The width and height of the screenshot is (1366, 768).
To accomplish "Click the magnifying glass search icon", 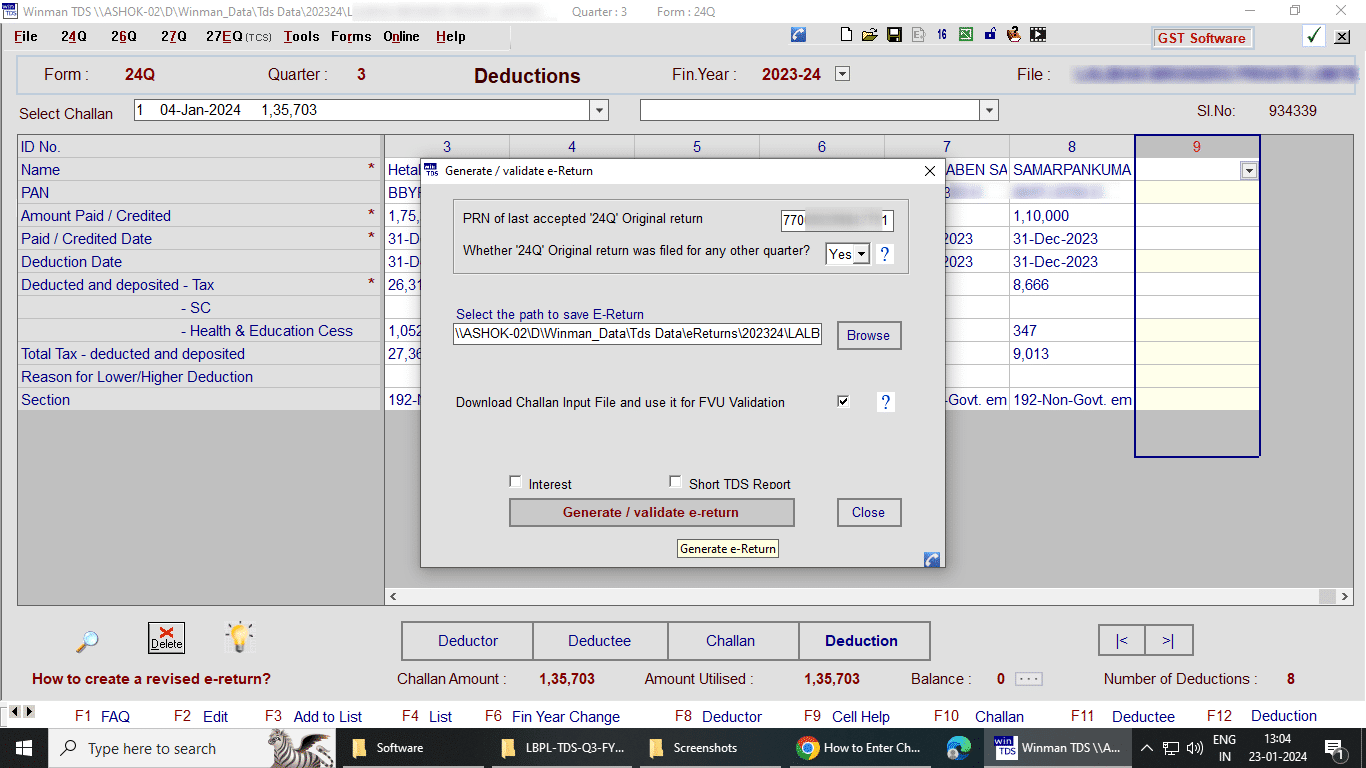I will (x=88, y=641).
